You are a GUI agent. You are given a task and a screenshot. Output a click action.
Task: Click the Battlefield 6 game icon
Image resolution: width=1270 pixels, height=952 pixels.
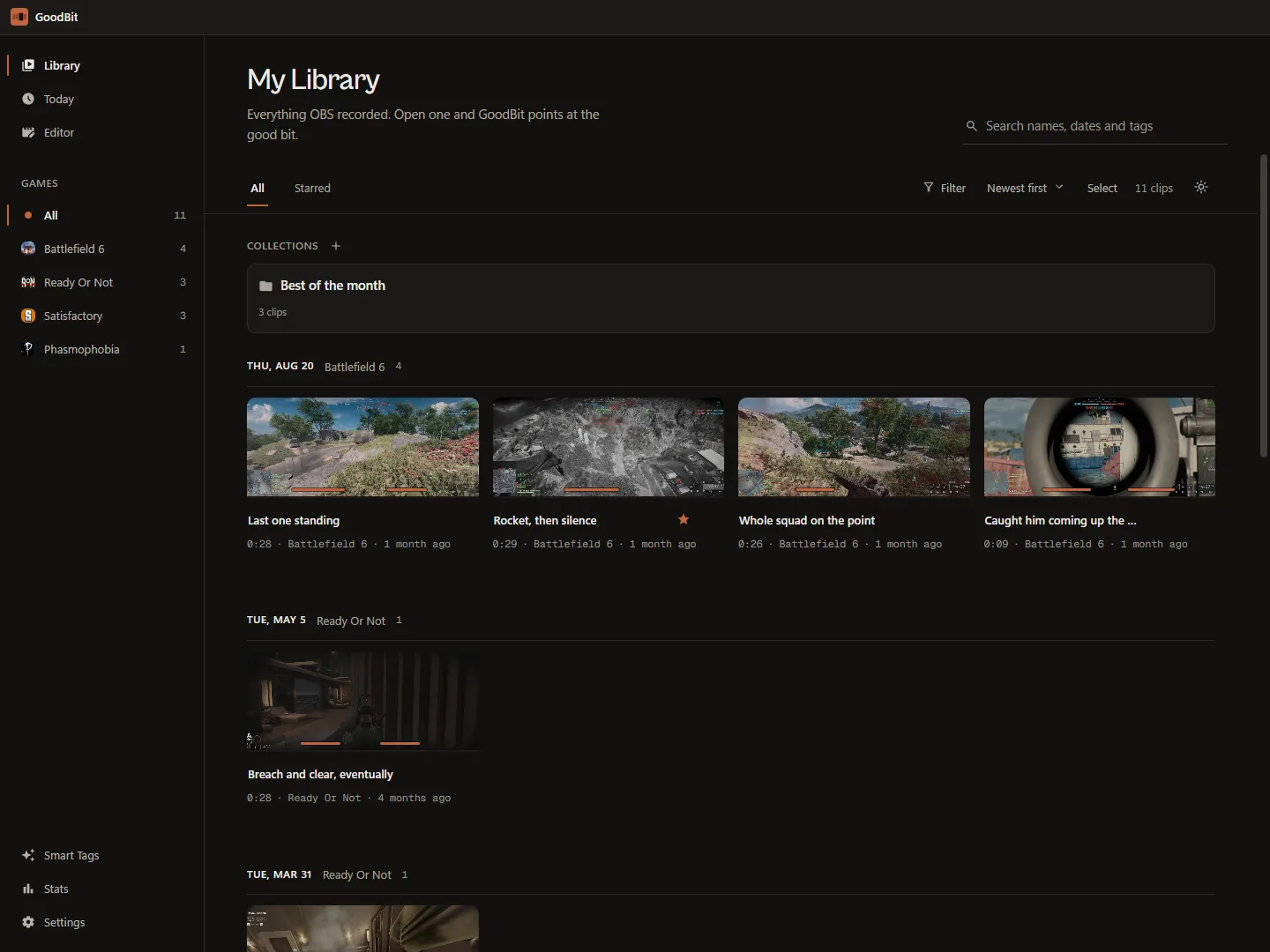coord(28,249)
